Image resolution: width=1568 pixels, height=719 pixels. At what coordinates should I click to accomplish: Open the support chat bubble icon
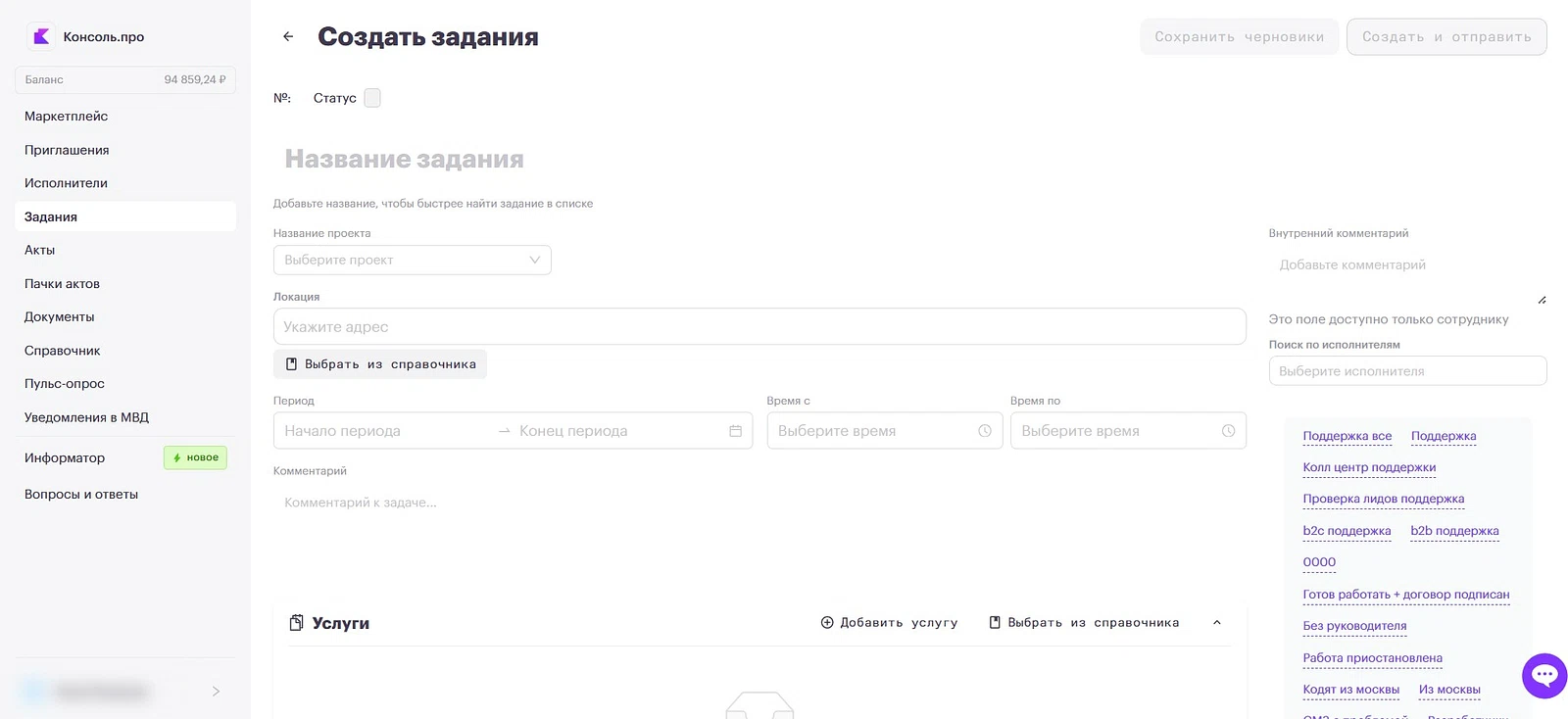1544,675
